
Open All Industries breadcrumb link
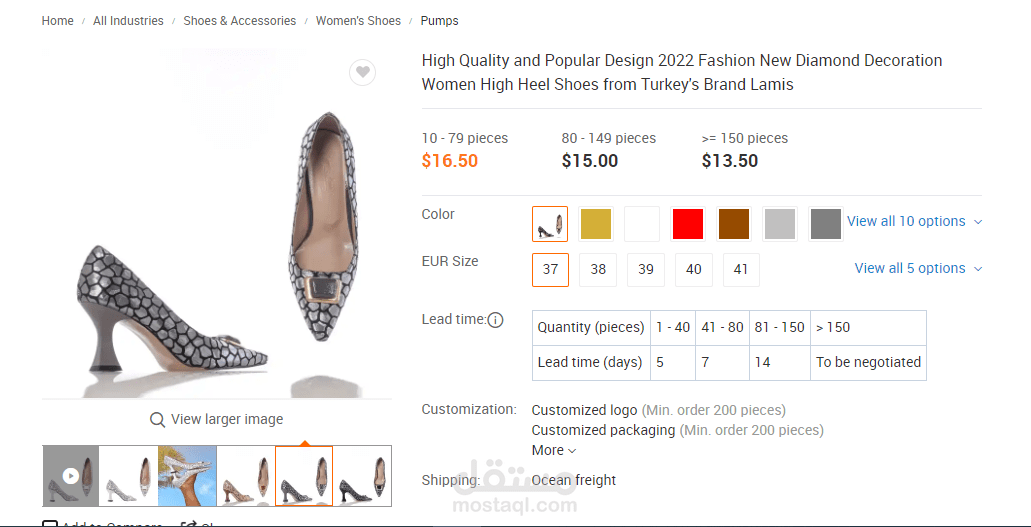click(x=128, y=21)
